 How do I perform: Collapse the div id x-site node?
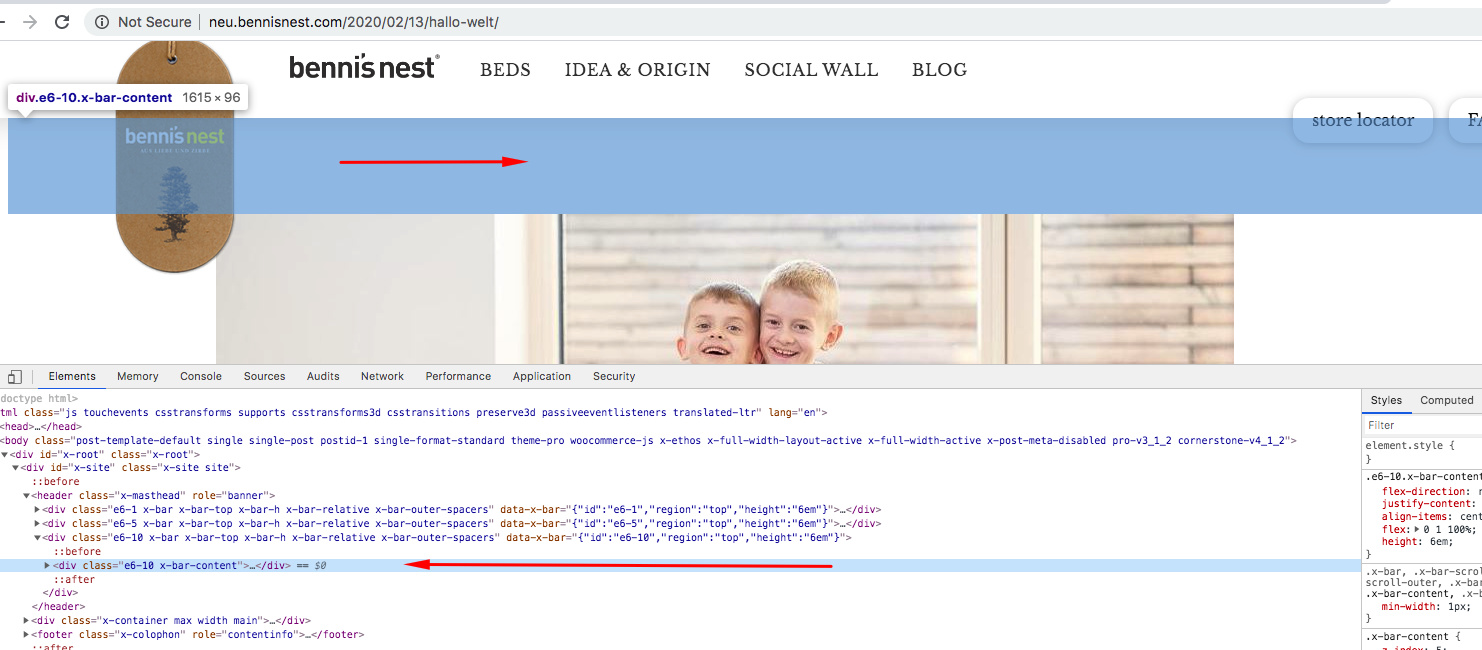(x=15, y=468)
